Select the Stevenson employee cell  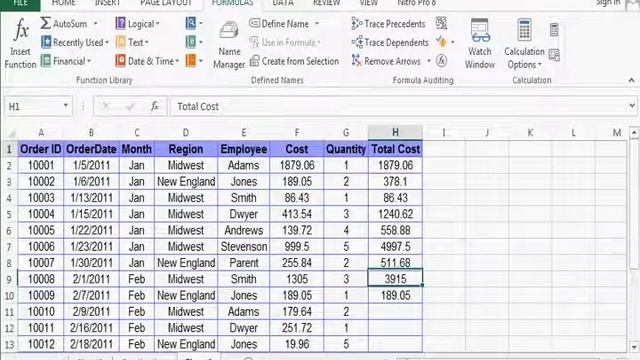point(244,247)
